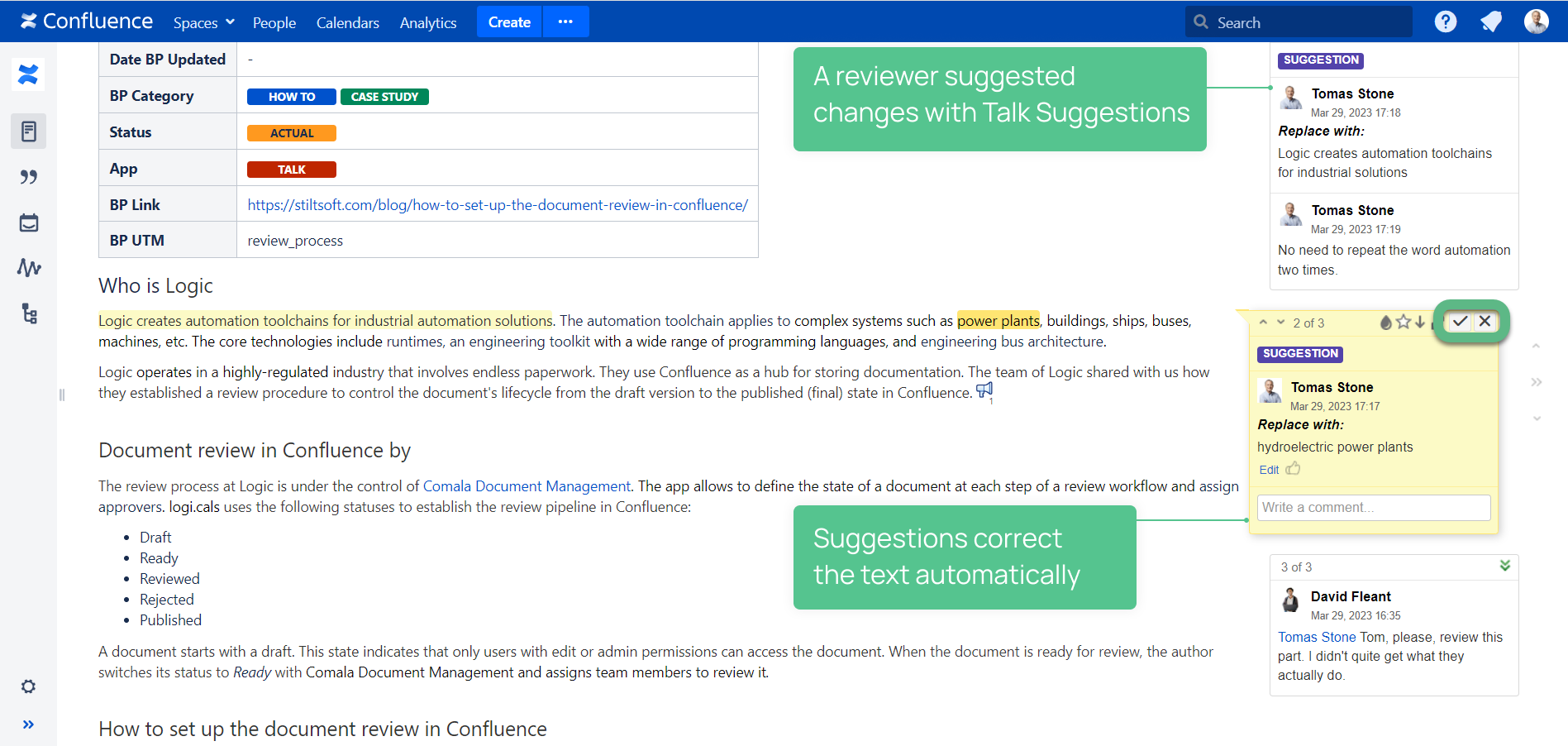
Task: Click the top SUGGESTION badge above Tomas Stone
Action: click(1321, 60)
